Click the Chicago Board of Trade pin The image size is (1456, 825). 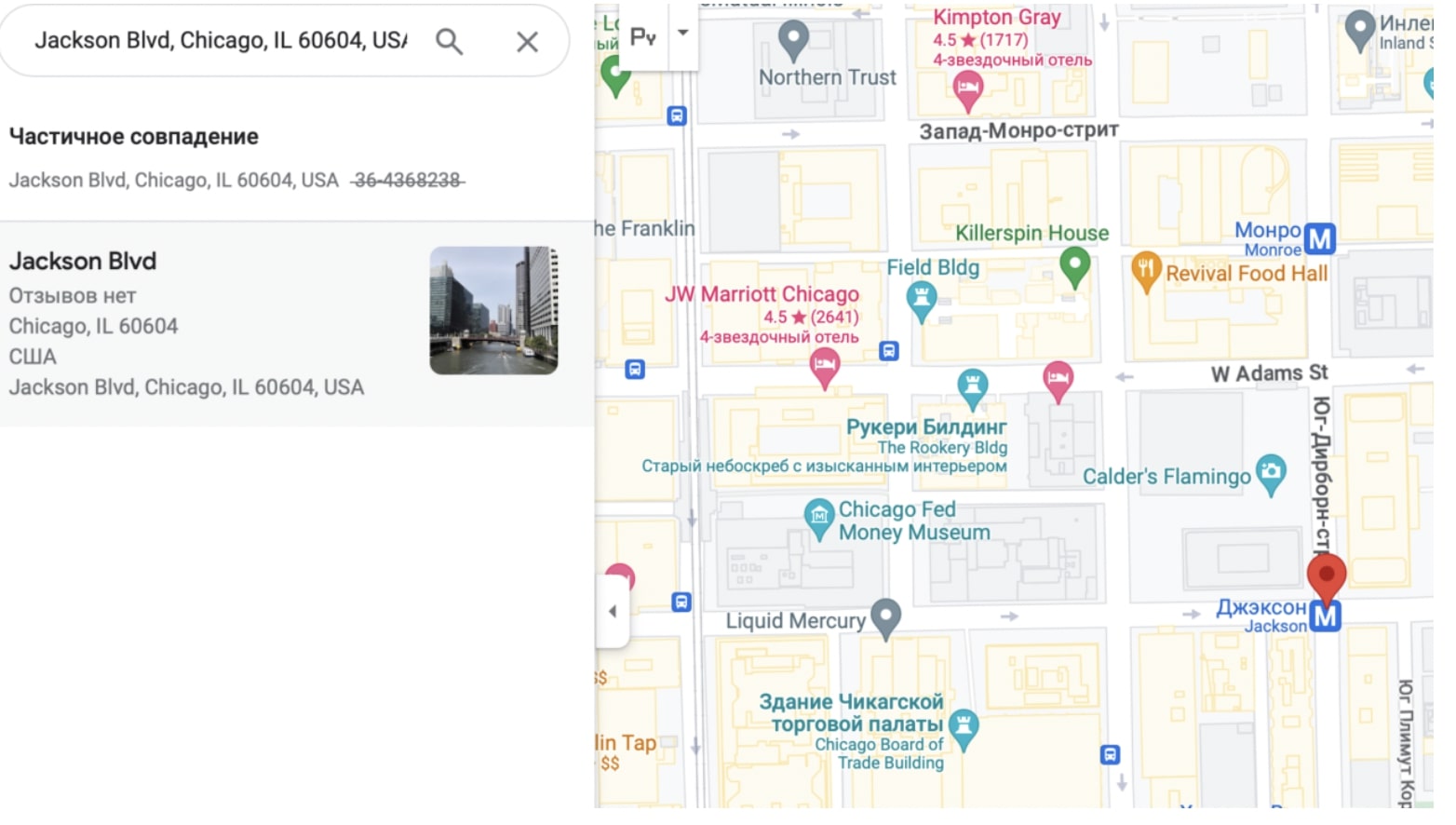pyautogui.click(x=964, y=730)
